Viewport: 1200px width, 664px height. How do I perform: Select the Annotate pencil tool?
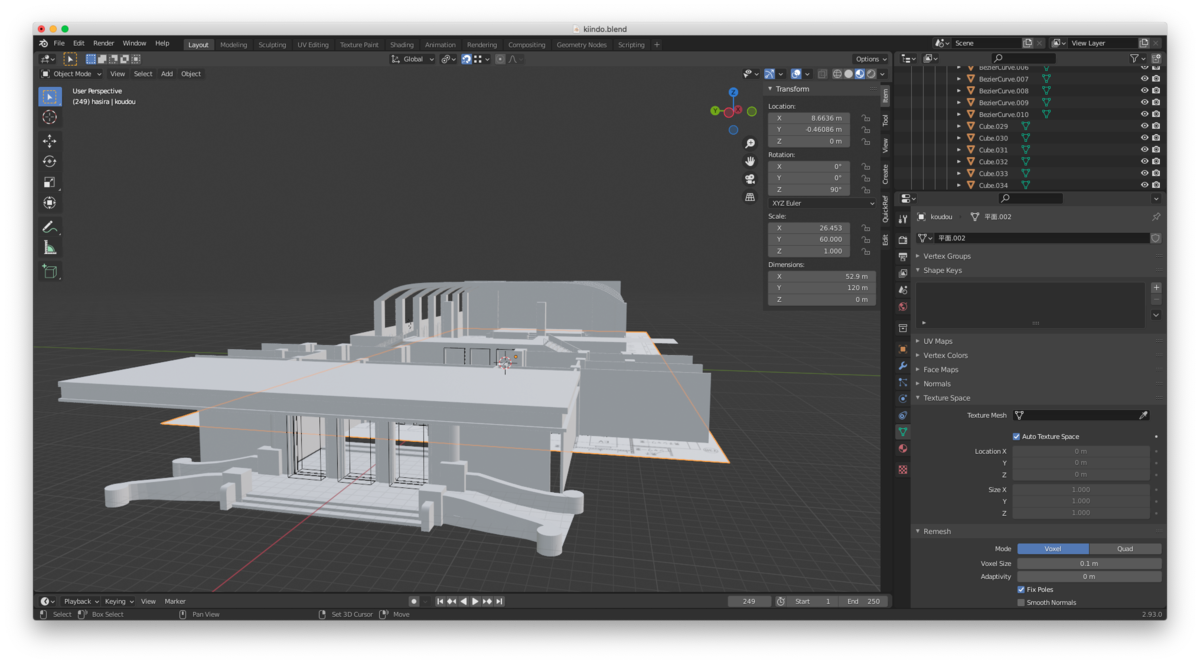click(50, 227)
